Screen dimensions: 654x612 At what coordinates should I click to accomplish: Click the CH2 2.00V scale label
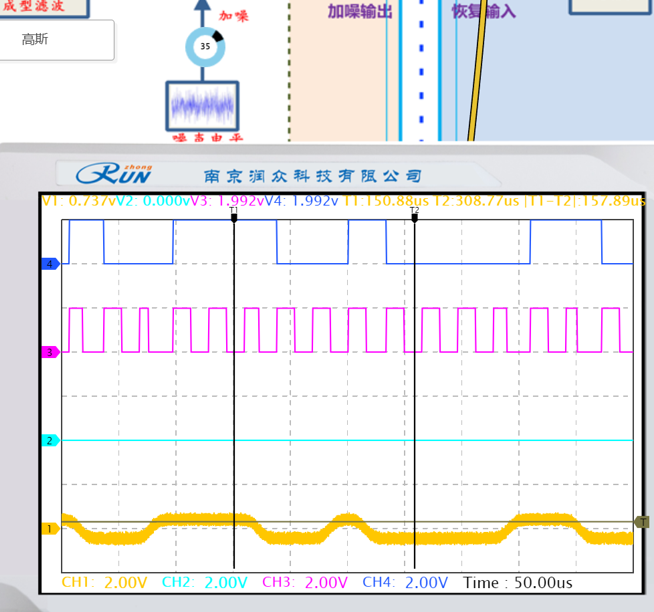click(x=204, y=582)
